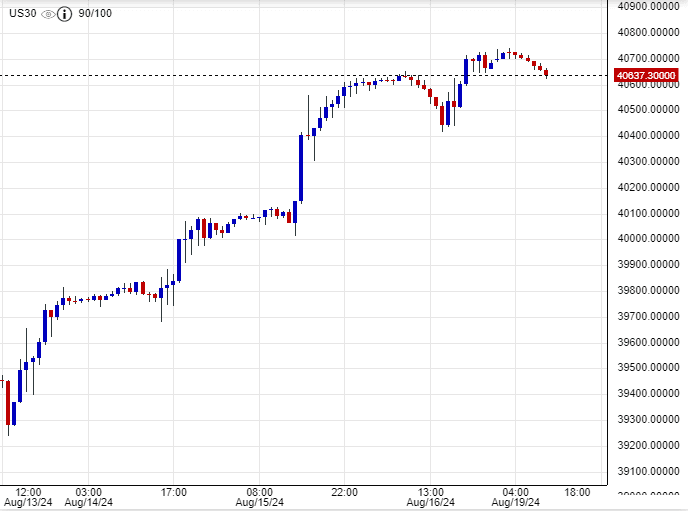Viewport: 688px width, 511px height.
Task: Select the dashed current-price line
Action: pyautogui.click(x=304, y=75)
